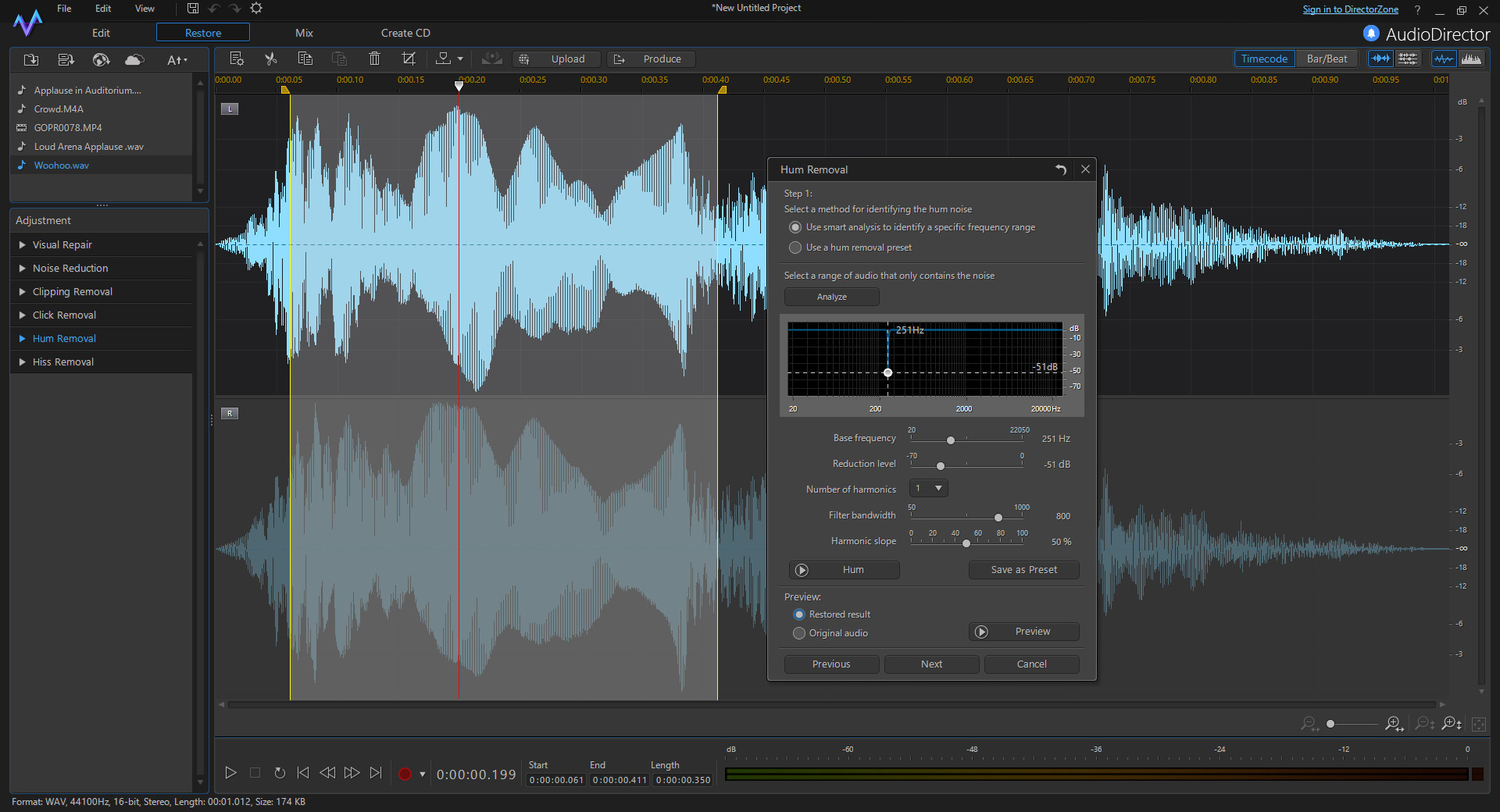1500x812 pixels.
Task: Switch to the Mix tab
Action: [x=304, y=33]
